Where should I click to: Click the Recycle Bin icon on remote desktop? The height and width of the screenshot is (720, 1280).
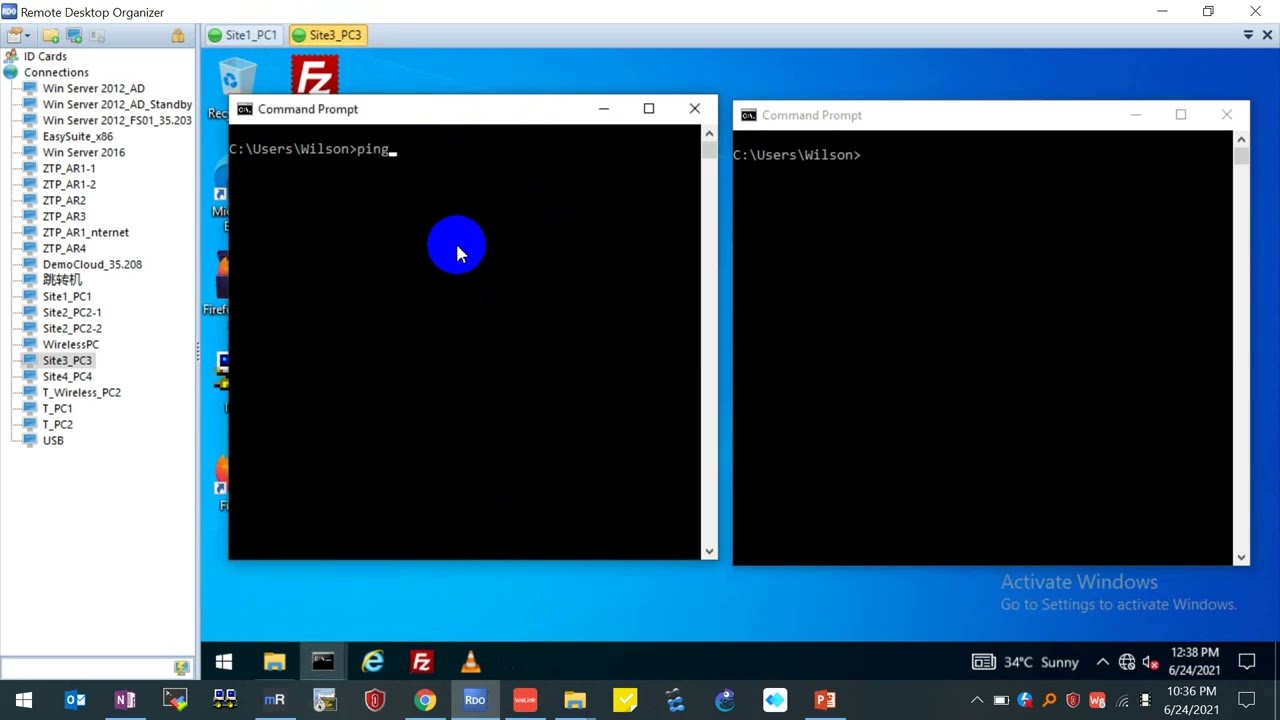[x=237, y=78]
